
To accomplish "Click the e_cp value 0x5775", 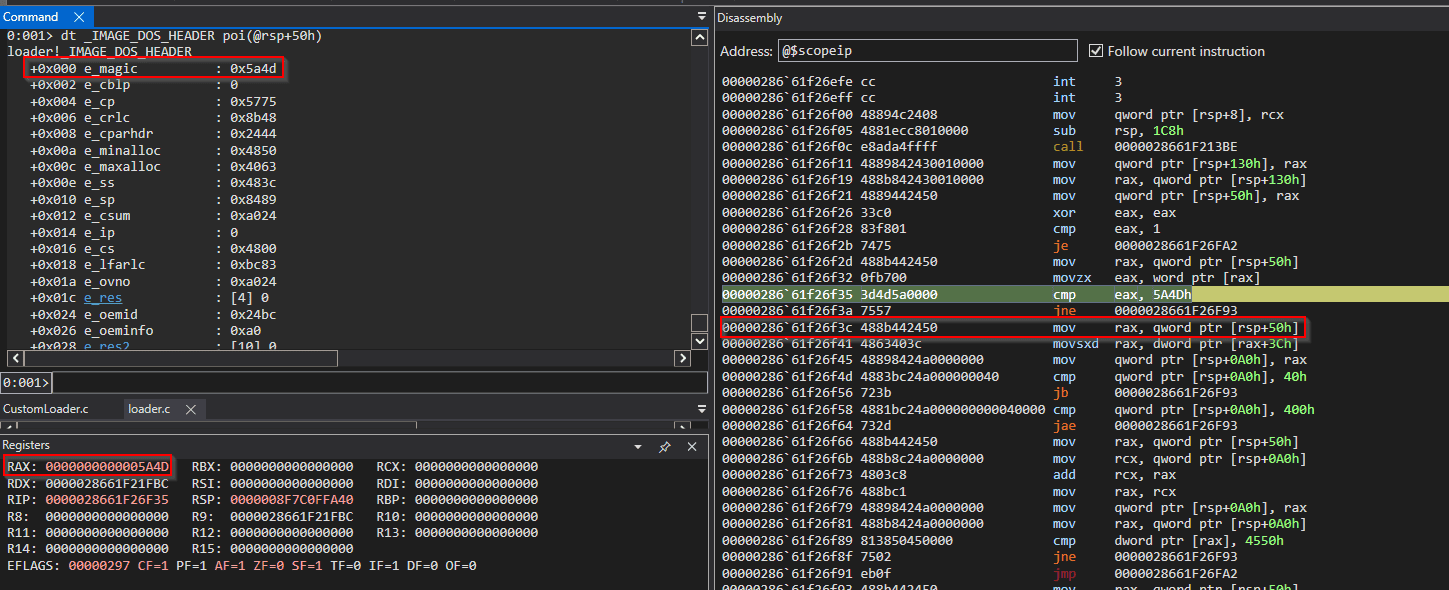I will pyautogui.click(x=253, y=102).
